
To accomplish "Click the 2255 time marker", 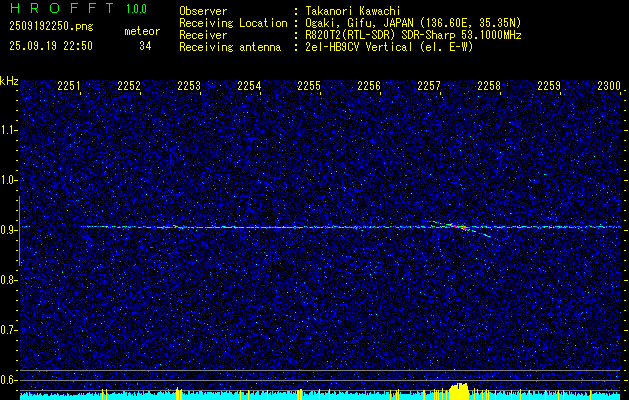I will coord(309,85).
